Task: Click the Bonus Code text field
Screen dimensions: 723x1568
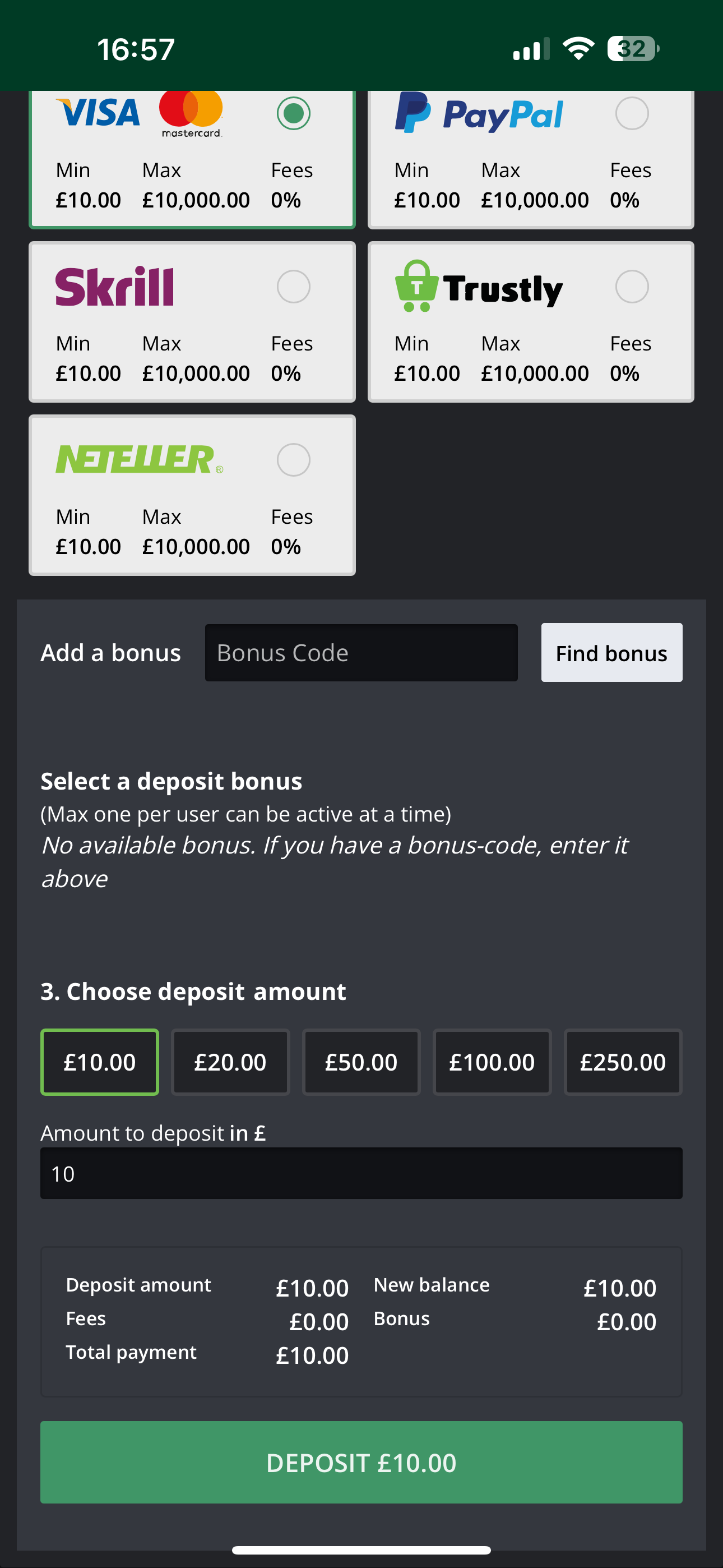Action: [361, 652]
